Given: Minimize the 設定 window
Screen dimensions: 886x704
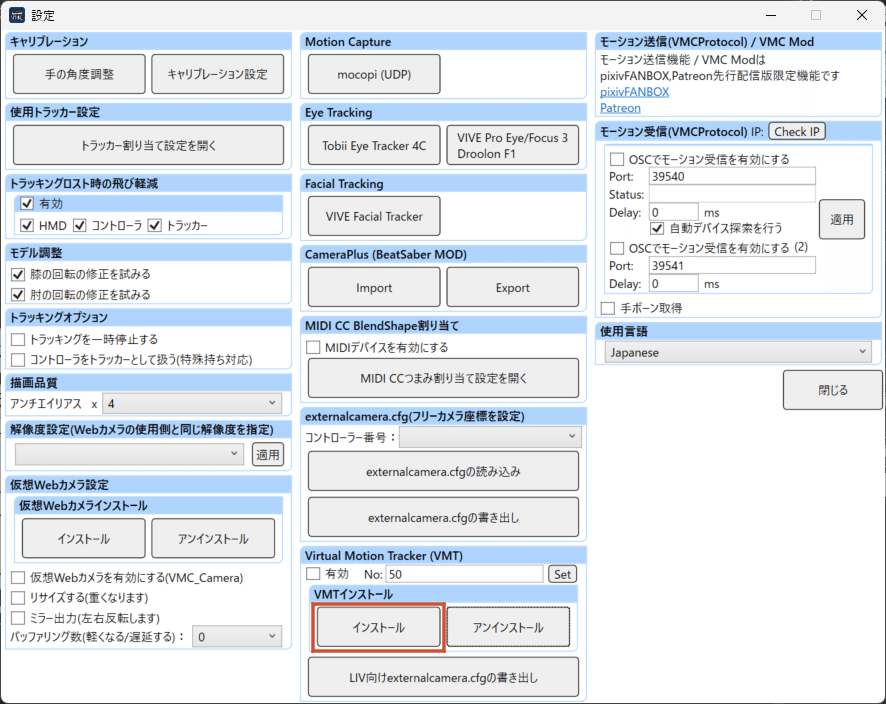Looking at the screenshot, I should coord(770,15).
